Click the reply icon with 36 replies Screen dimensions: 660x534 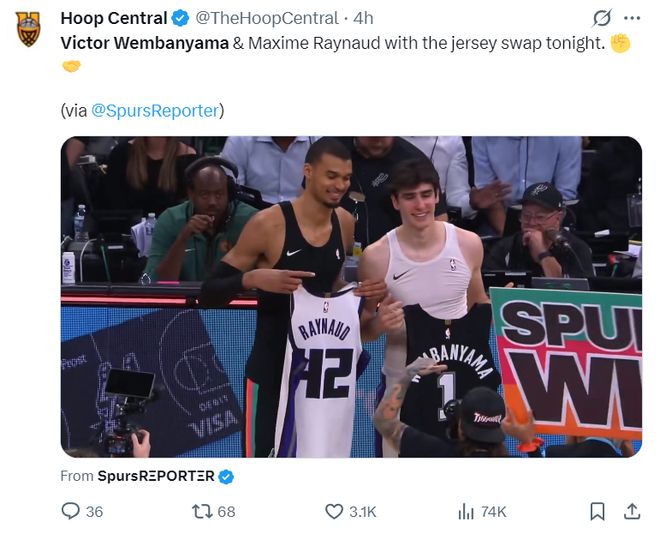(71, 511)
